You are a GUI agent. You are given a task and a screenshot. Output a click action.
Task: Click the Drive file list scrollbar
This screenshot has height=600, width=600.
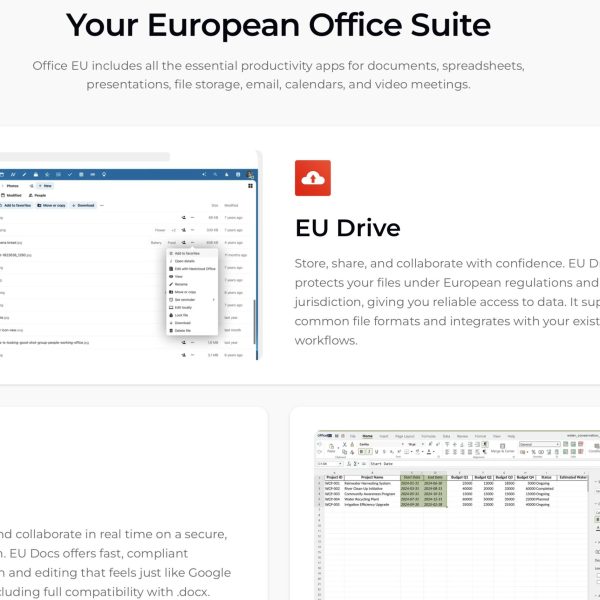pyautogui.click(x=254, y=321)
